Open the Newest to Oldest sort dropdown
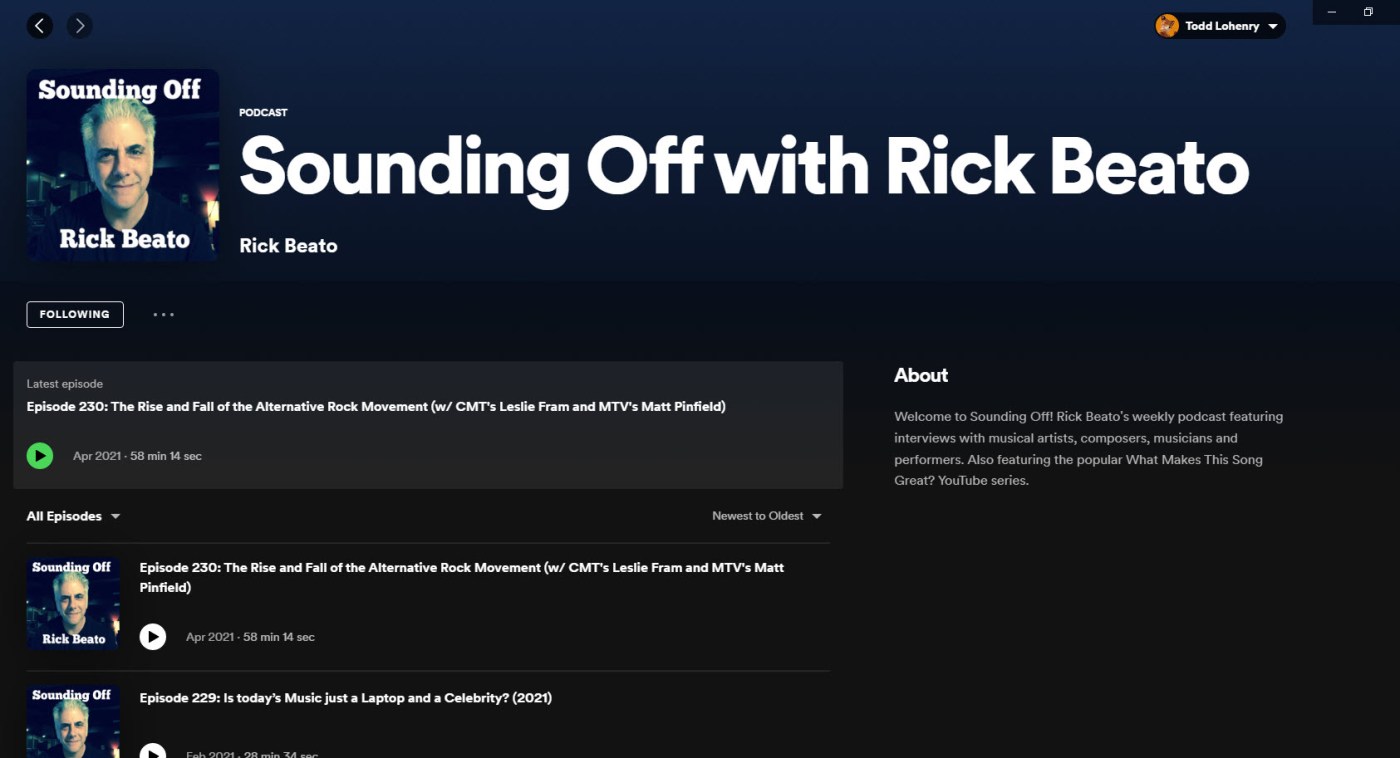Screen dimensions: 1400x758 766,516
